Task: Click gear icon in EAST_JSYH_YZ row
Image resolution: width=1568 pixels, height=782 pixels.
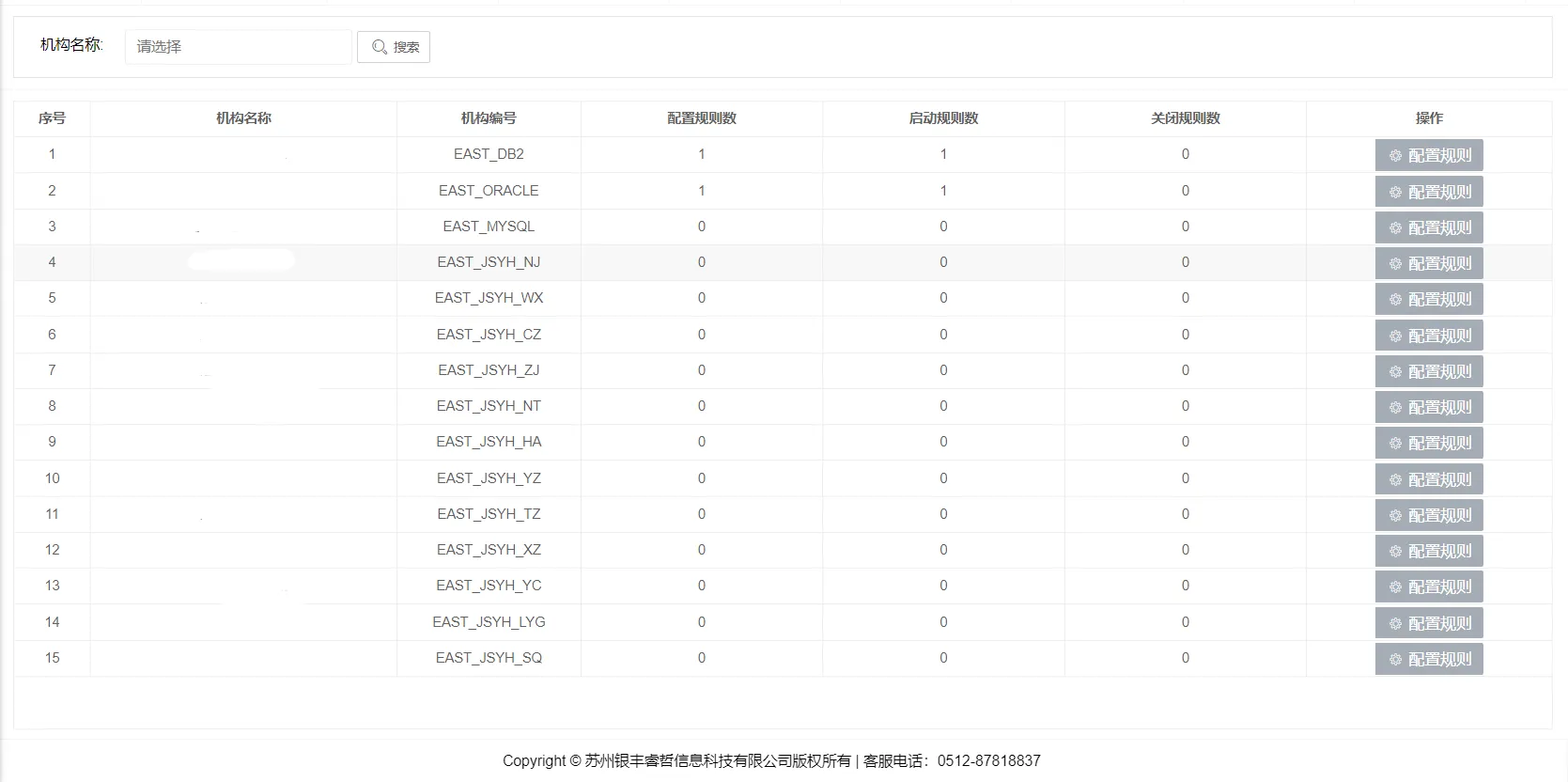Action: pos(1395,480)
